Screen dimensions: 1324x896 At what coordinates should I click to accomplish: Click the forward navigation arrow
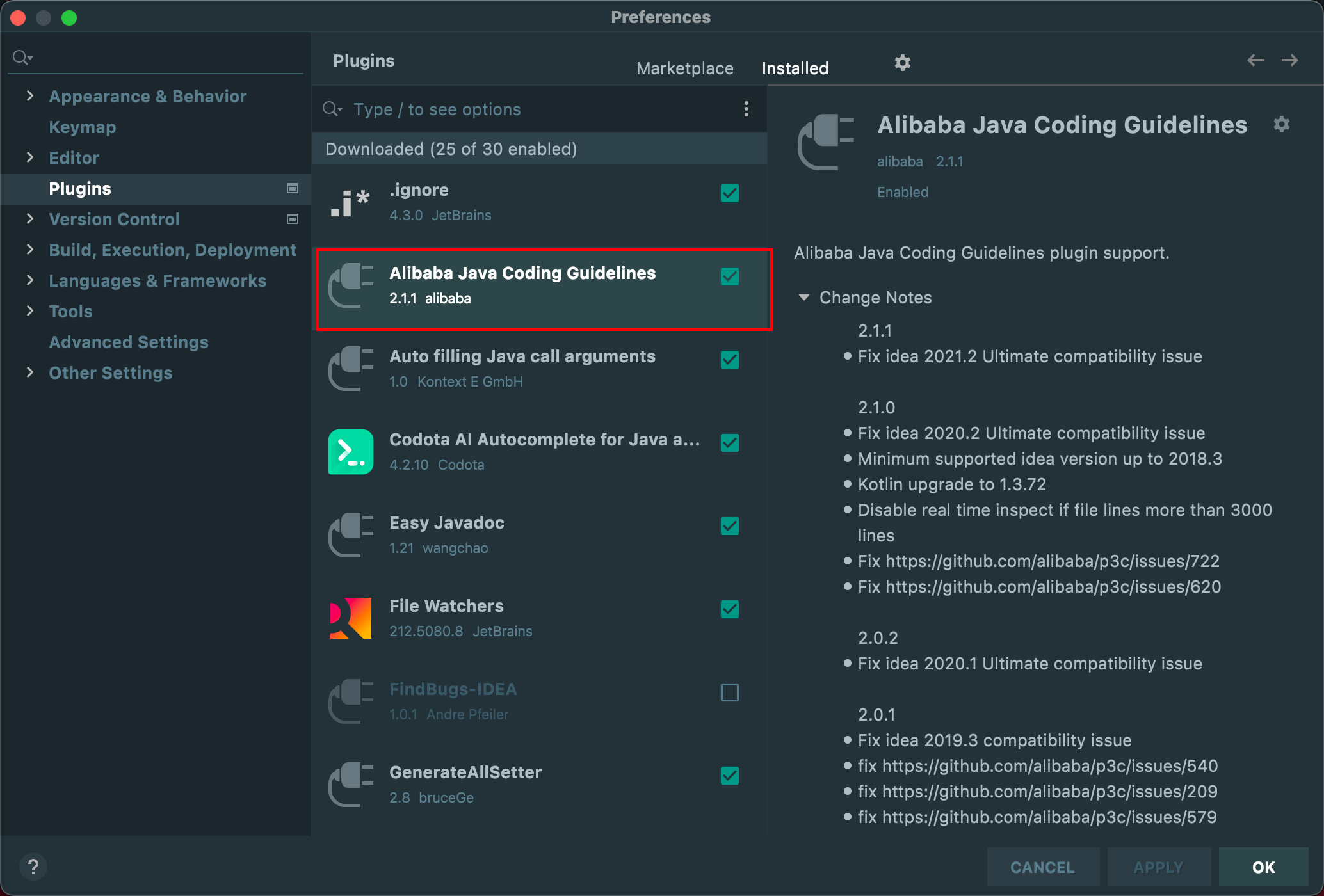click(x=1289, y=60)
